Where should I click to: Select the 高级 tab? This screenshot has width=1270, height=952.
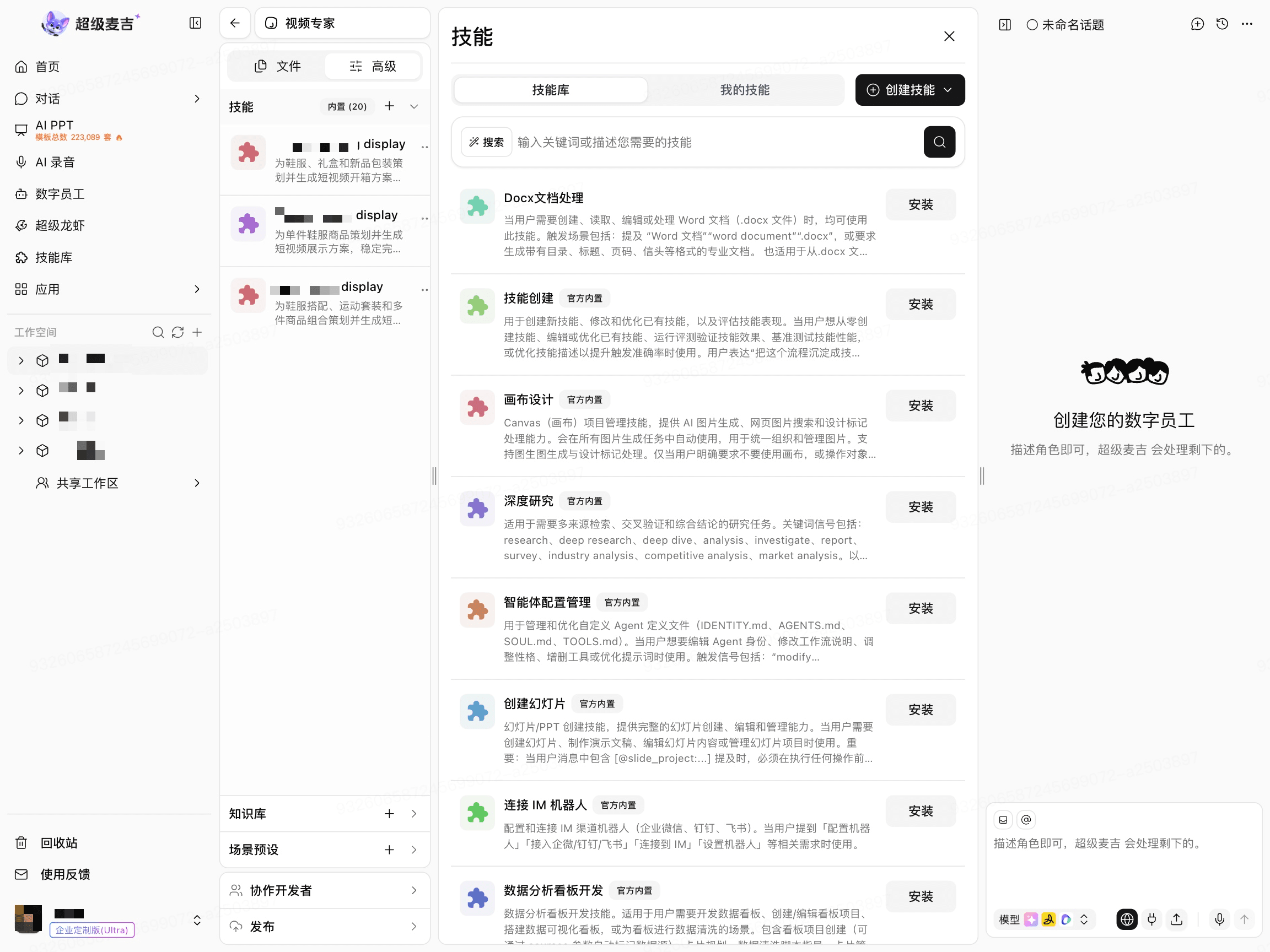coord(373,66)
